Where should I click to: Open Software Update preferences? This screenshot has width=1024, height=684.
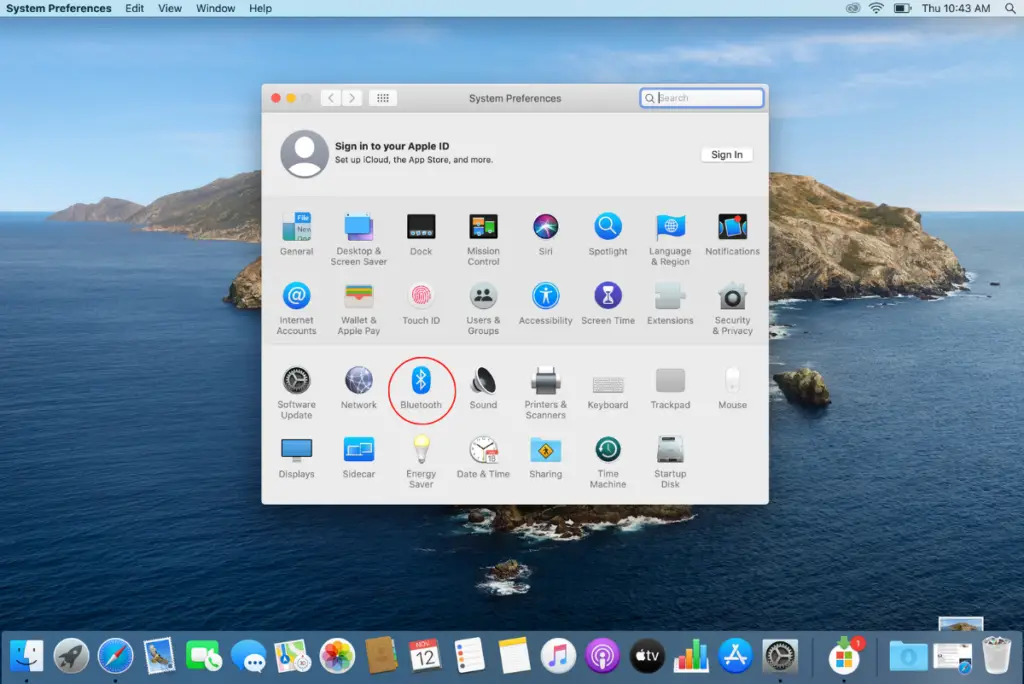click(296, 393)
